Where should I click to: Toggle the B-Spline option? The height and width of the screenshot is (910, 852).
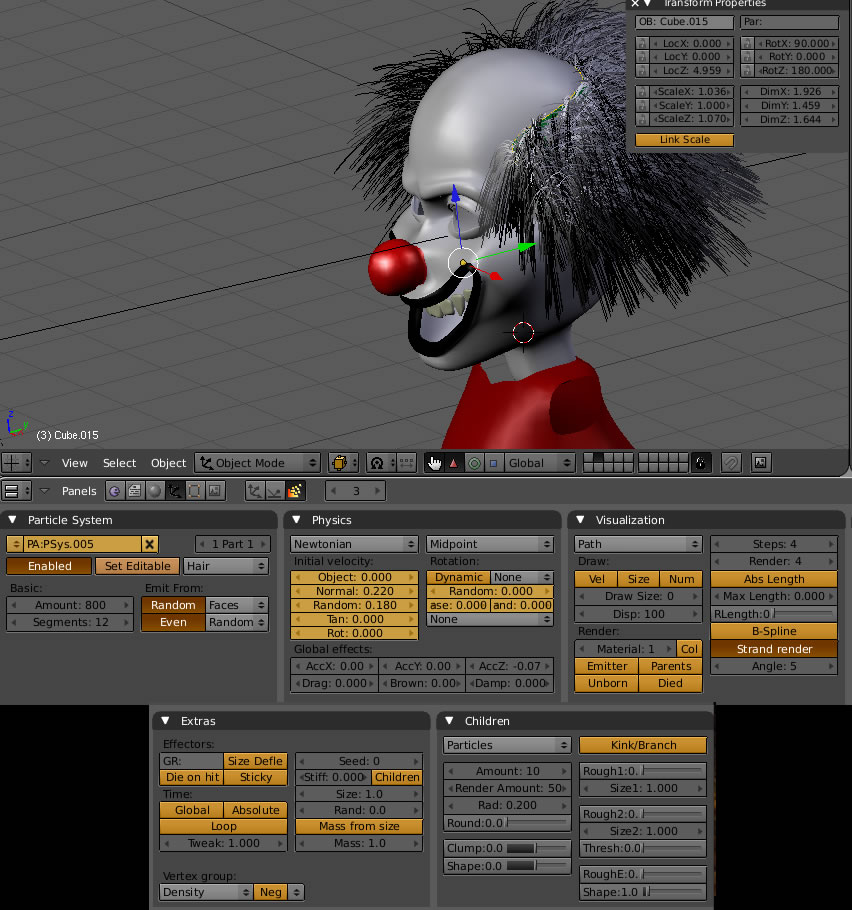coord(774,631)
